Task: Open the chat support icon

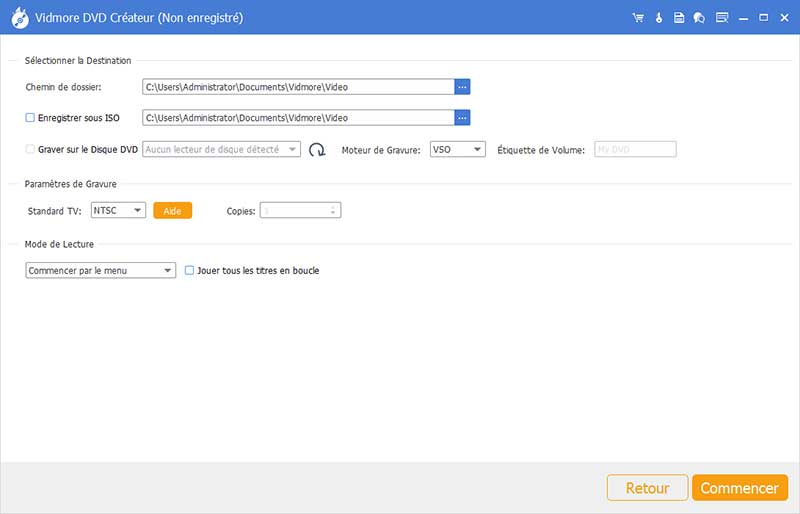Action: 699,18
